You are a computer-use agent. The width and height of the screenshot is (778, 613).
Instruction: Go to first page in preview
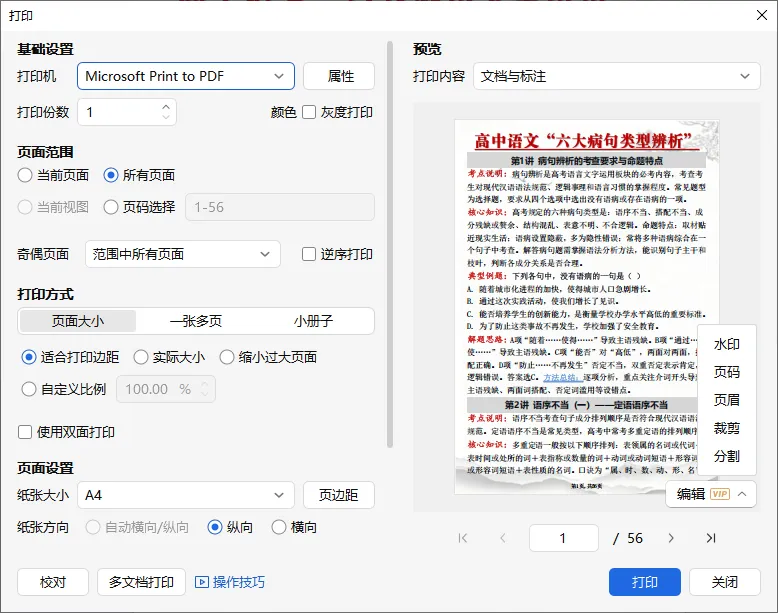click(x=463, y=538)
